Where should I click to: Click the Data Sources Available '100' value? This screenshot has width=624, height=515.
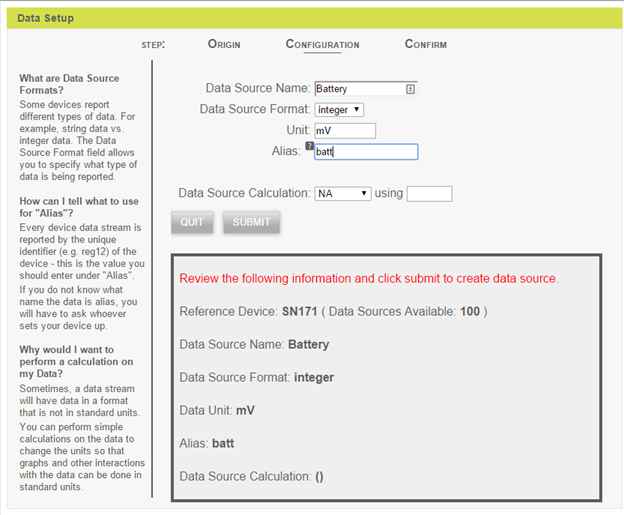point(470,311)
